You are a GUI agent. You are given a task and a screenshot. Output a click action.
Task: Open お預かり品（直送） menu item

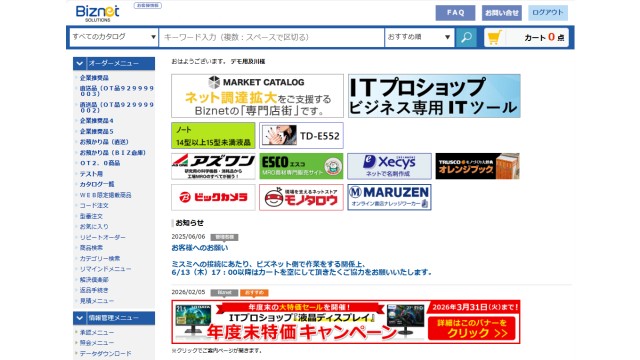(104, 142)
